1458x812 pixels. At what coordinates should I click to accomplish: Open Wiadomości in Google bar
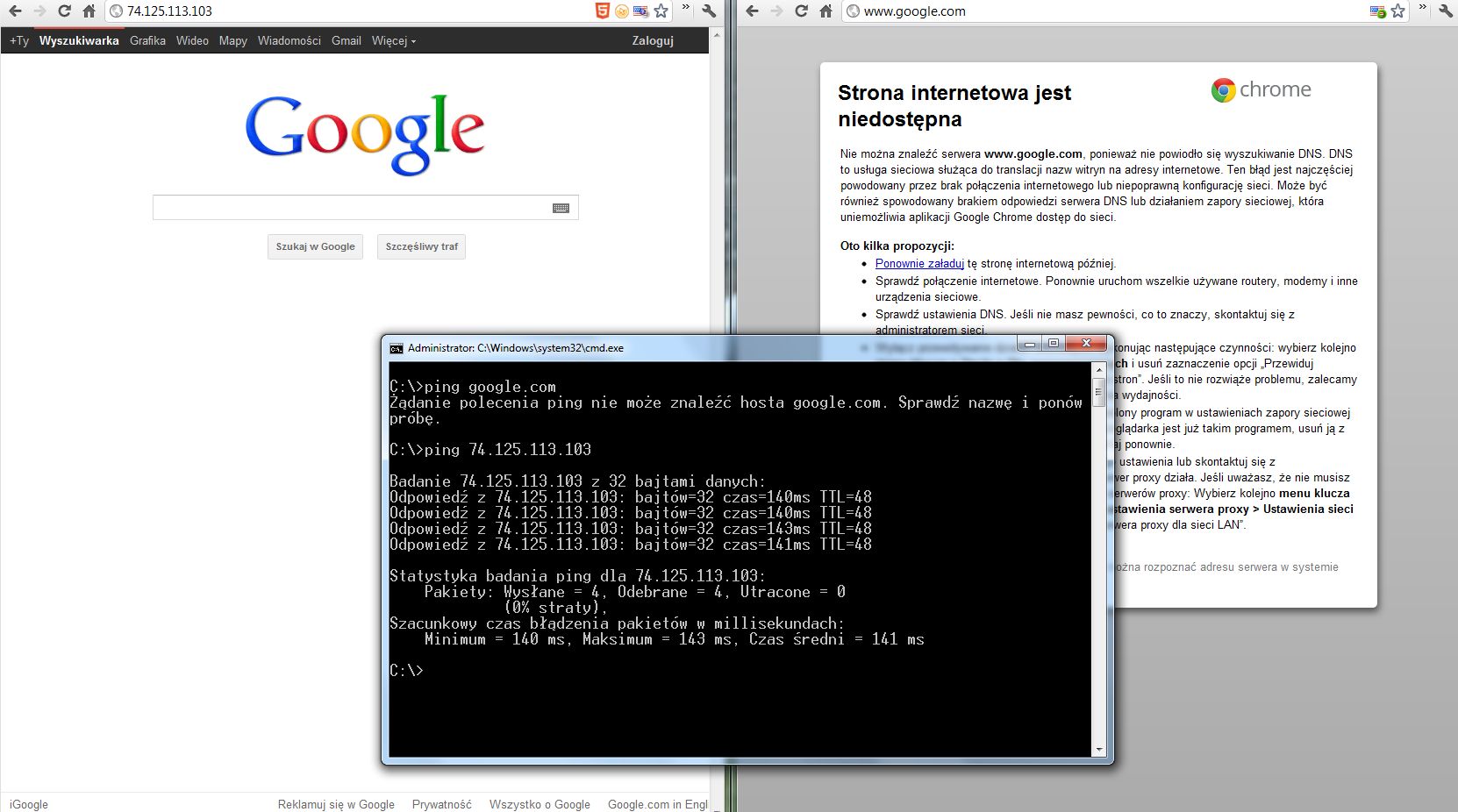click(x=289, y=40)
